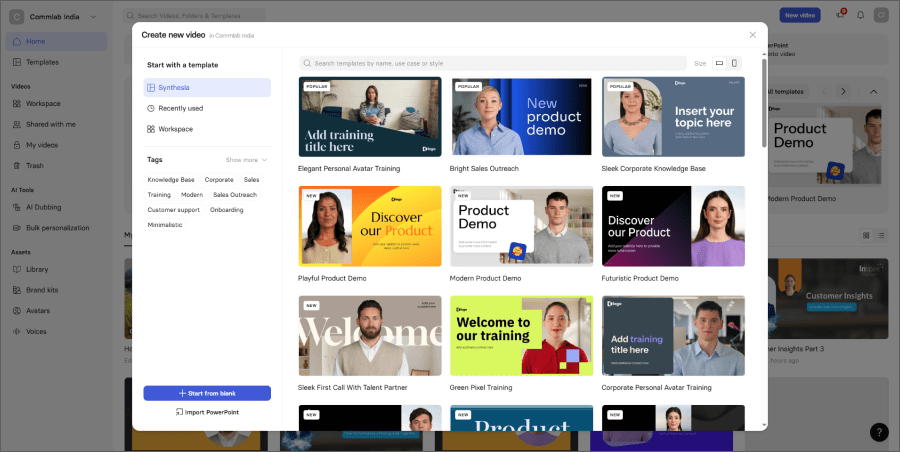Open the Commlab India workspace dropdown
This screenshot has height=452, width=900.
click(x=53, y=17)
